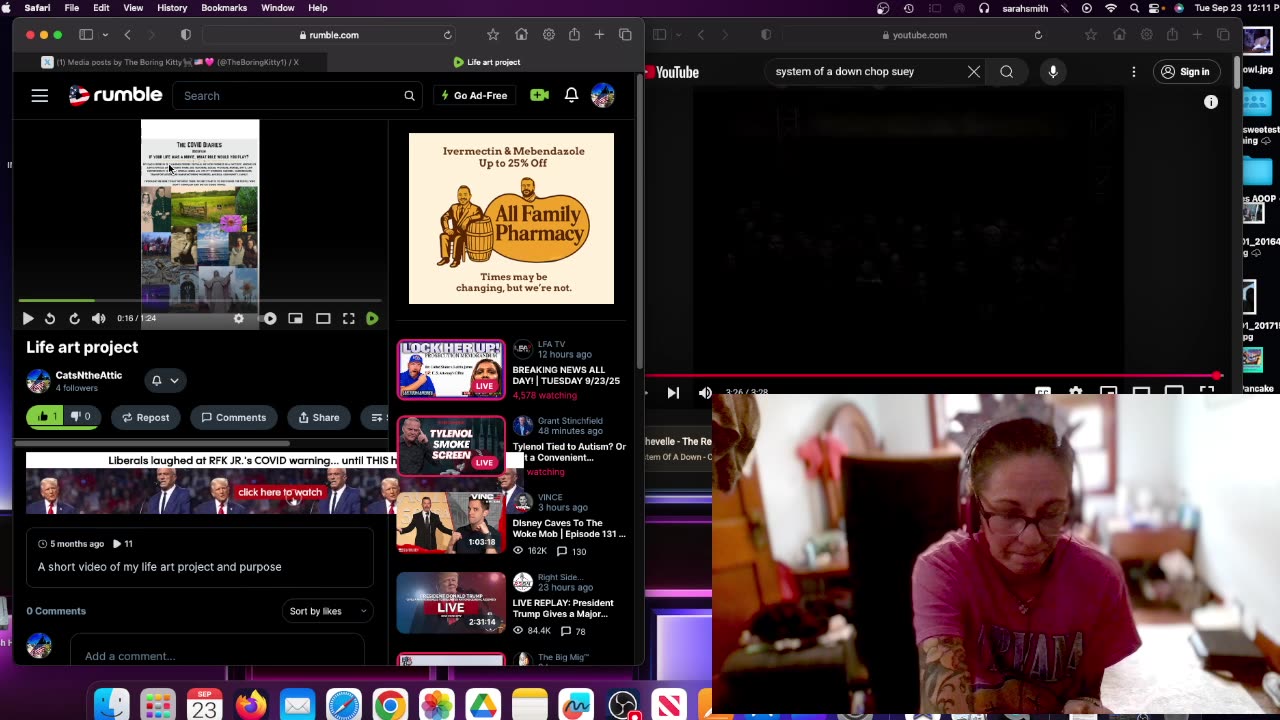The height and width of the screenshot is (720, 1280).
Task: Switch Rumble player to theater mode
Action: [323, 318]
